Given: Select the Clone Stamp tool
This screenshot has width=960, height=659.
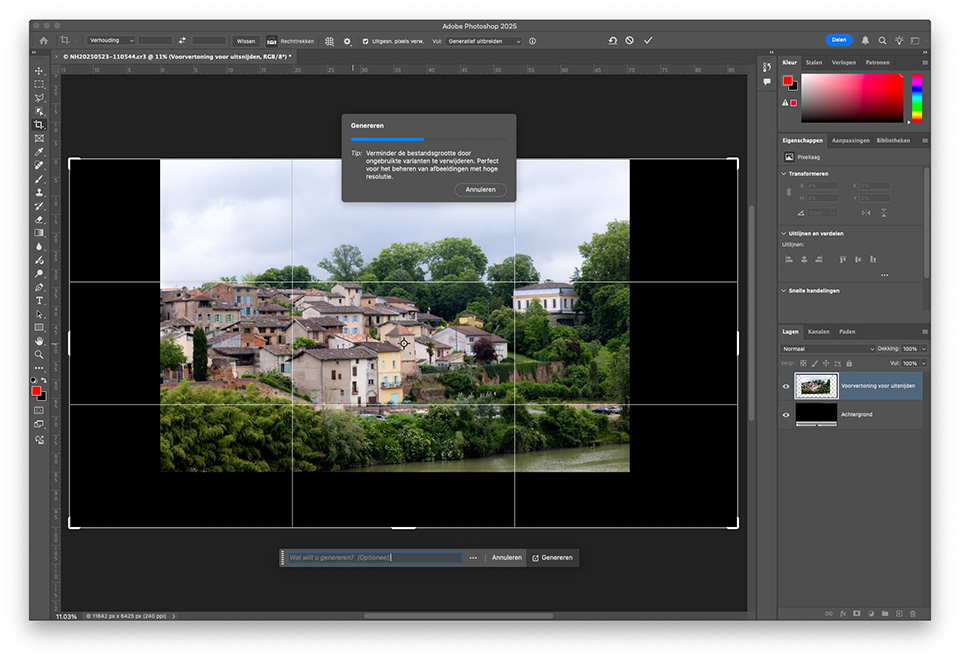Looking at the screenshot, I should [x=39, y=192].
